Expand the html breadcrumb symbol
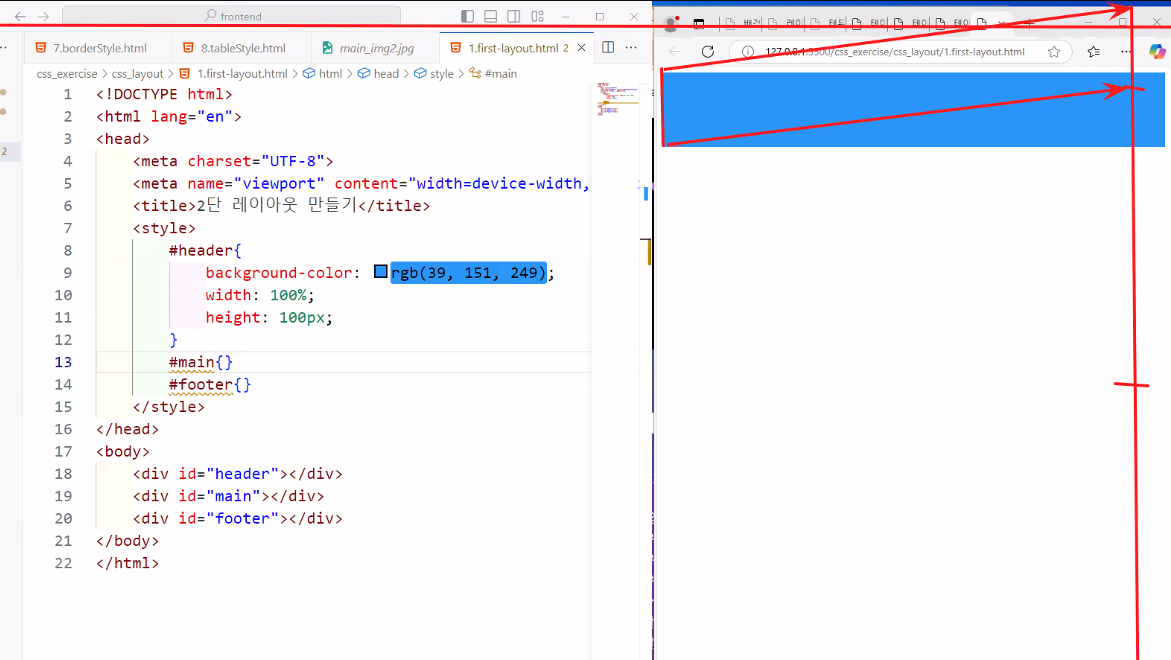The width and height of the screenshot is (1171, 660). tap(323, 73)
